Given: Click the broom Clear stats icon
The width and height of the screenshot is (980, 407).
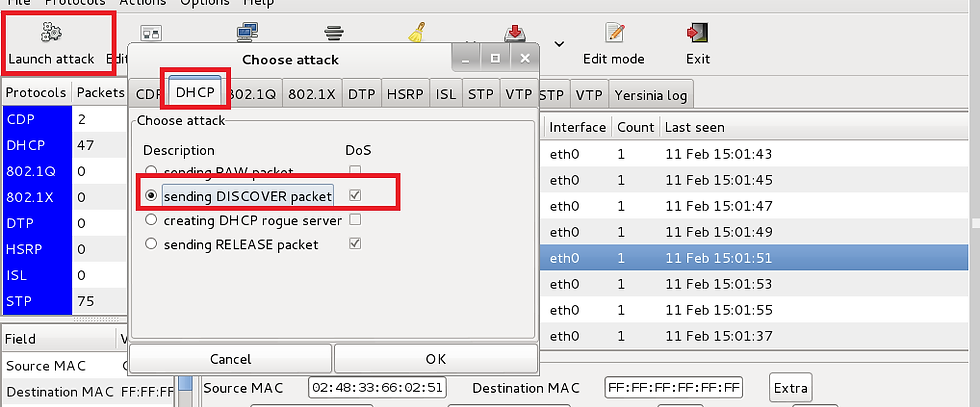Looking at the screenshot, I should [x=417, y=32].
